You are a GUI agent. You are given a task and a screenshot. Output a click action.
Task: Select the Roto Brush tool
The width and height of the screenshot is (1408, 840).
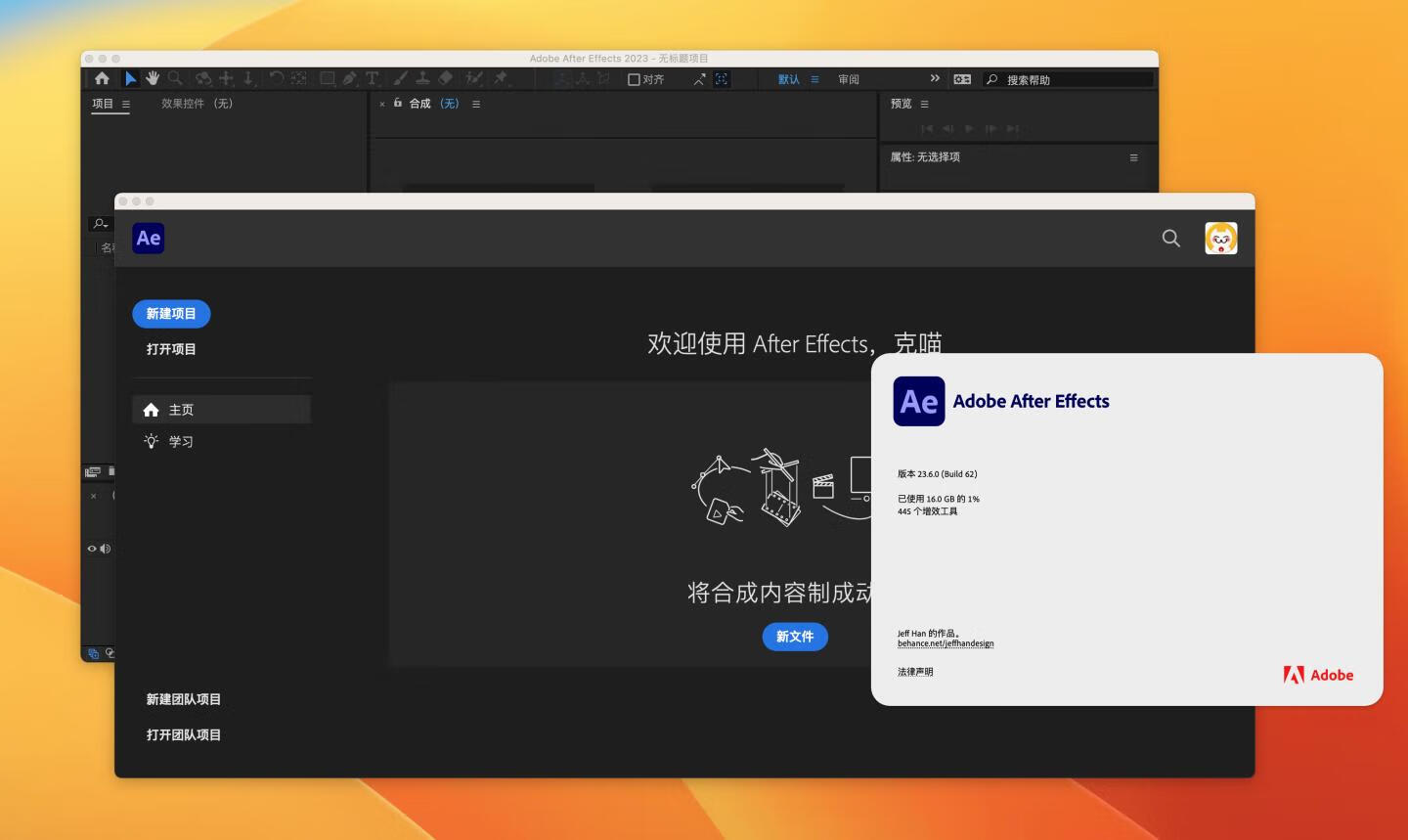click(x=474, y=78)
